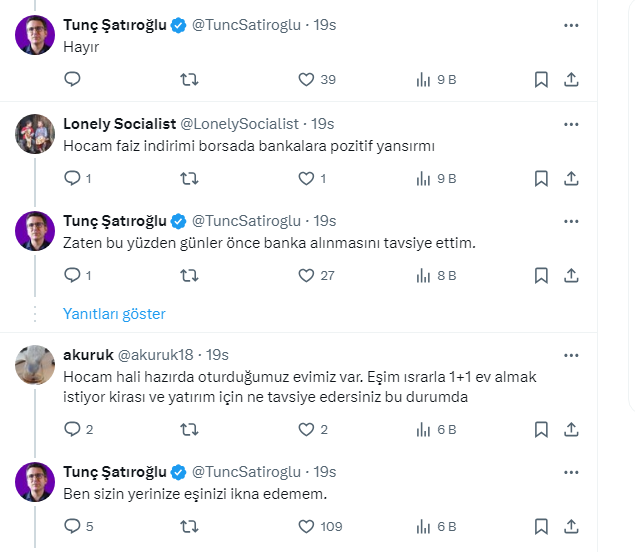The width and height of the screenshot is (635, 552).
Task: Like Lonely Socialist's faiz indirimi tweet
Action: (x=307, y=179)
